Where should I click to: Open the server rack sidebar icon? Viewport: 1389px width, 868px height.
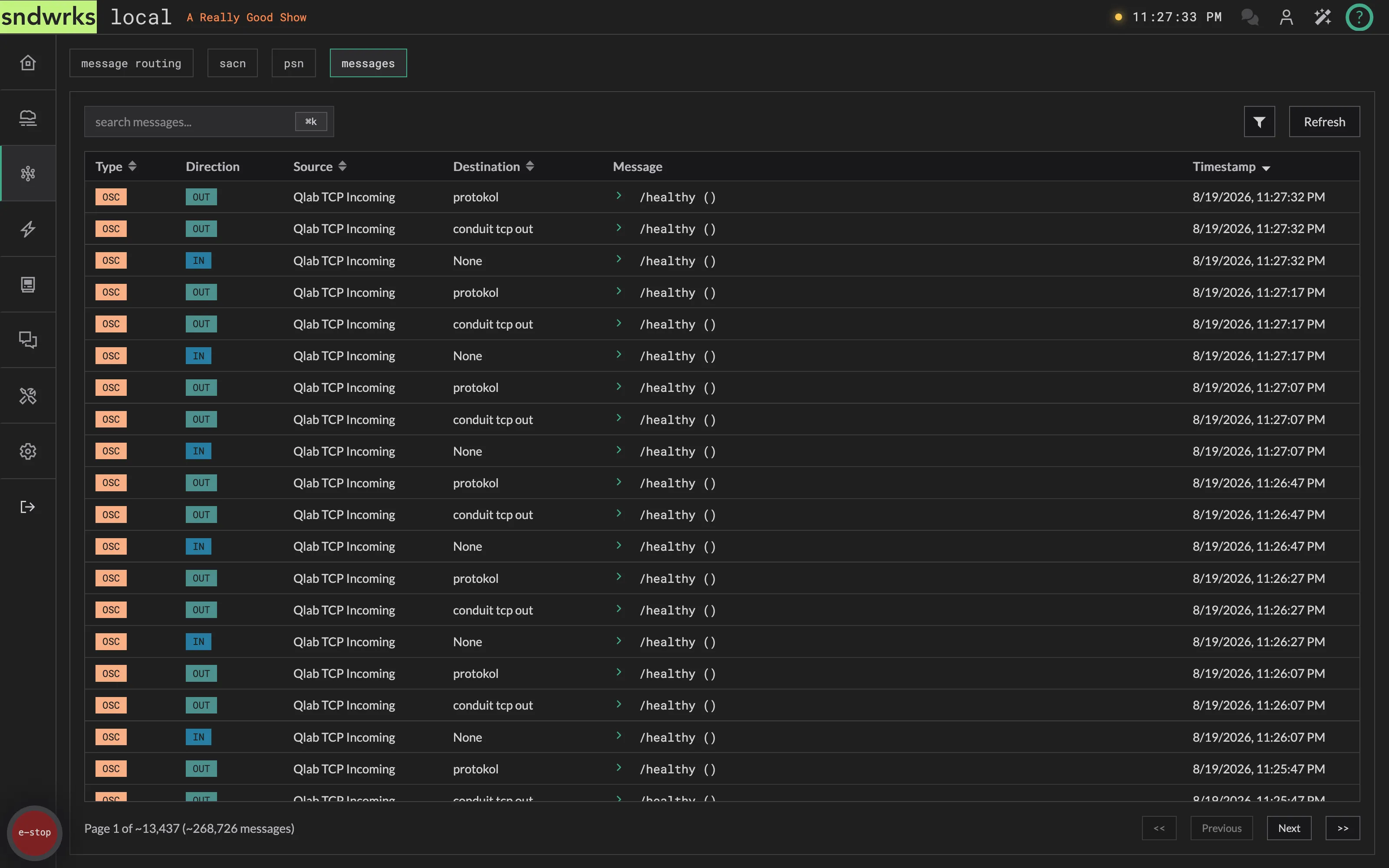click(27, 284)
